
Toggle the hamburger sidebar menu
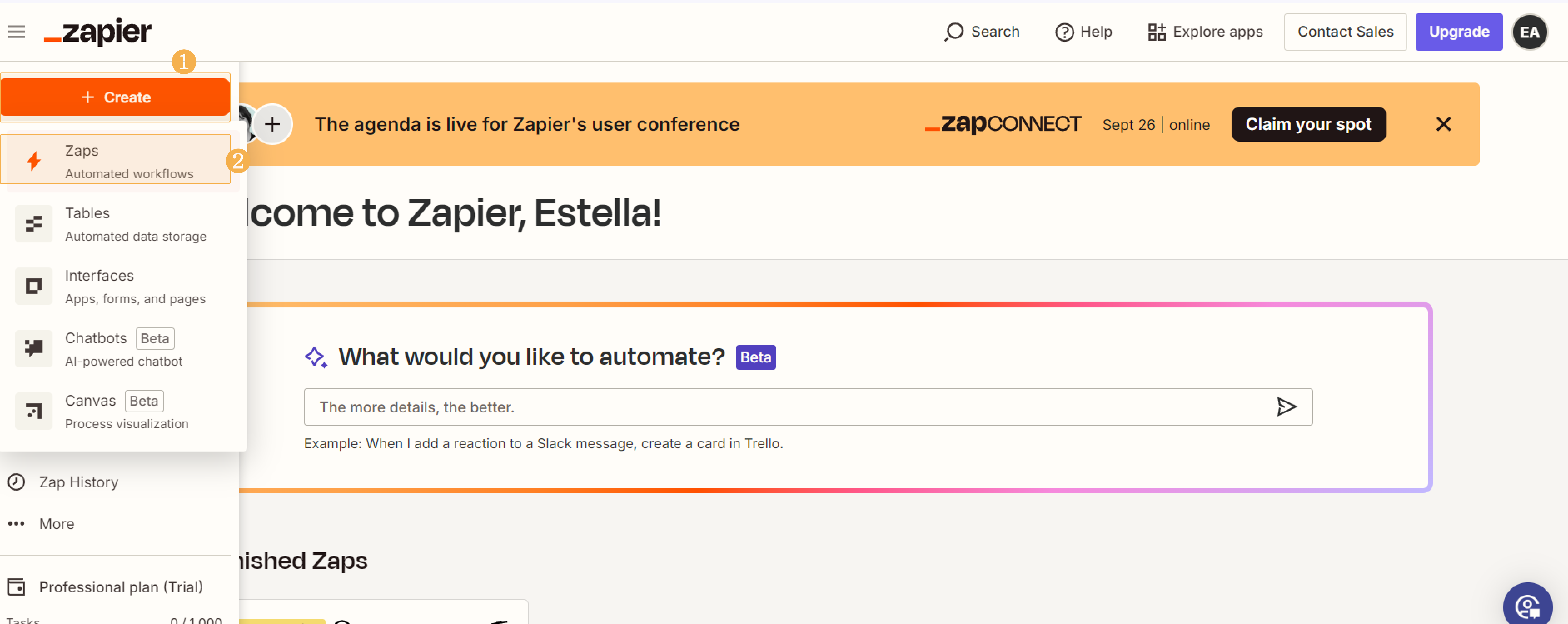pos(16,32)
